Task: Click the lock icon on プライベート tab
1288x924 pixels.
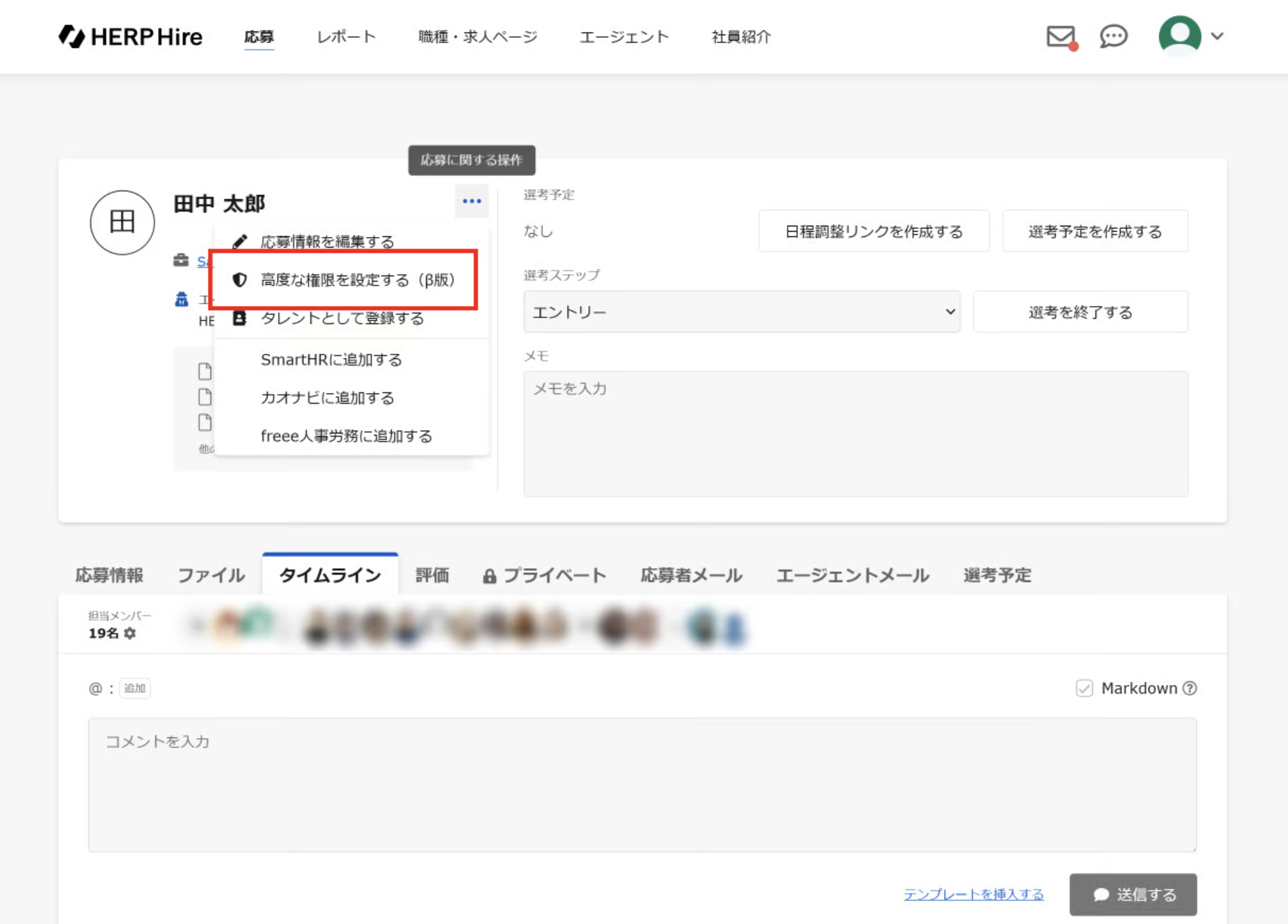Action: point(489,576)
